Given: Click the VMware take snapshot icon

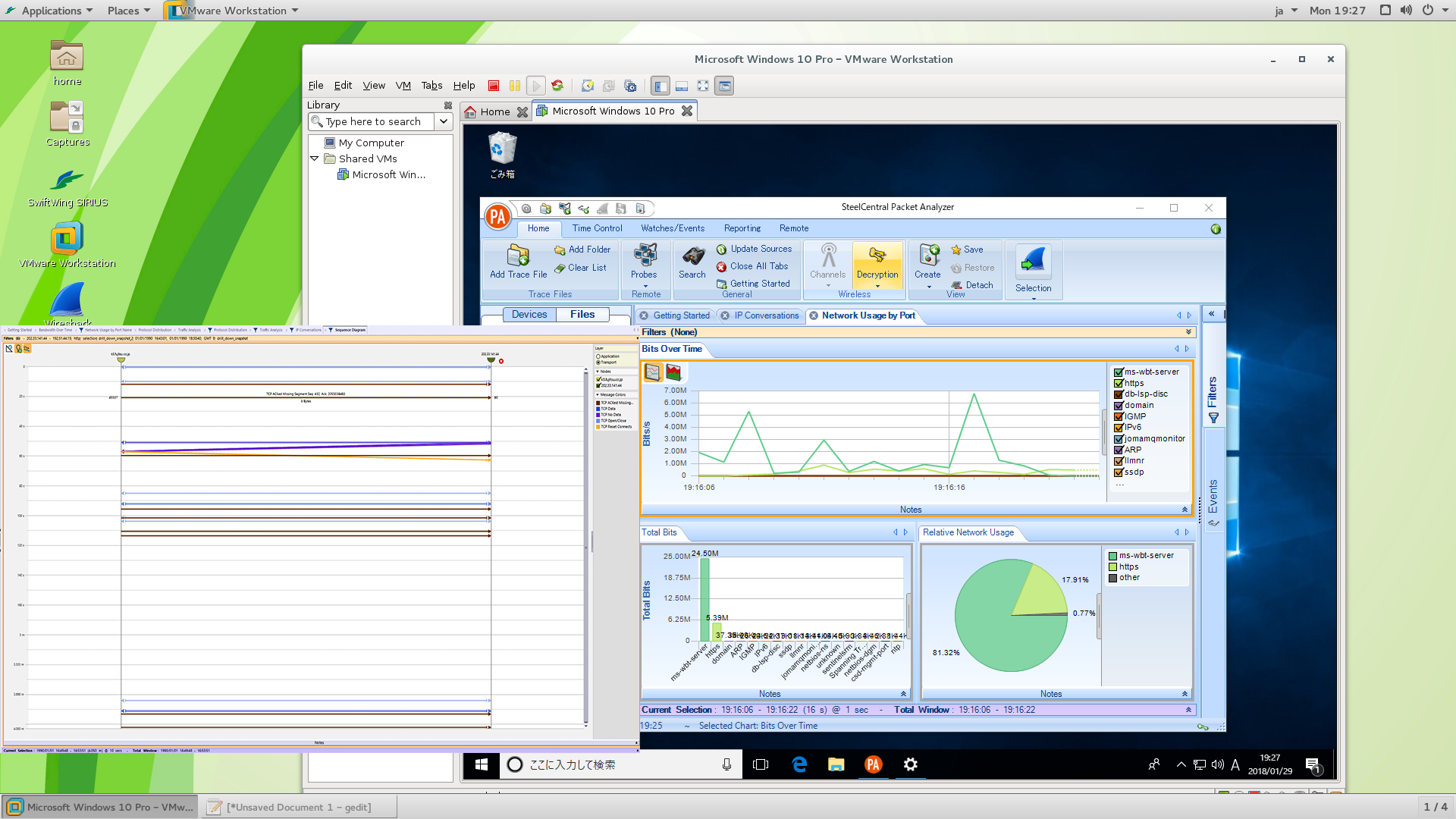Looking at the screenshot, I should click(x=587, y=86).
